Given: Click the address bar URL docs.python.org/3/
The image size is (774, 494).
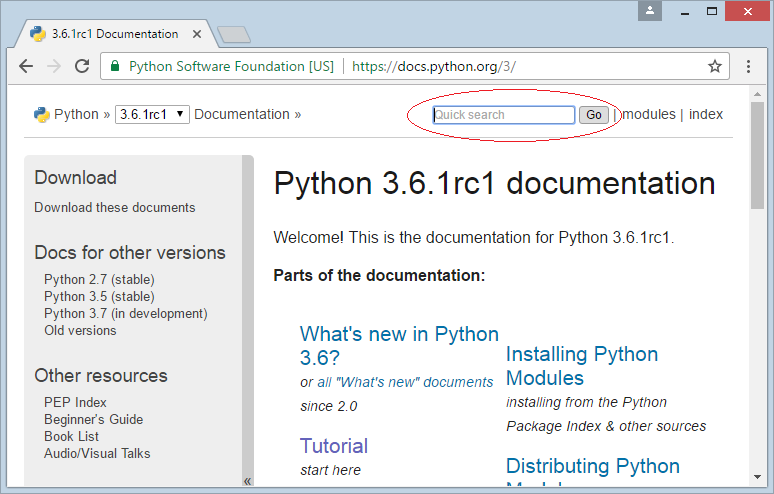Looking at the screenshot, I should pyautogui.click(x=433, y=66).
